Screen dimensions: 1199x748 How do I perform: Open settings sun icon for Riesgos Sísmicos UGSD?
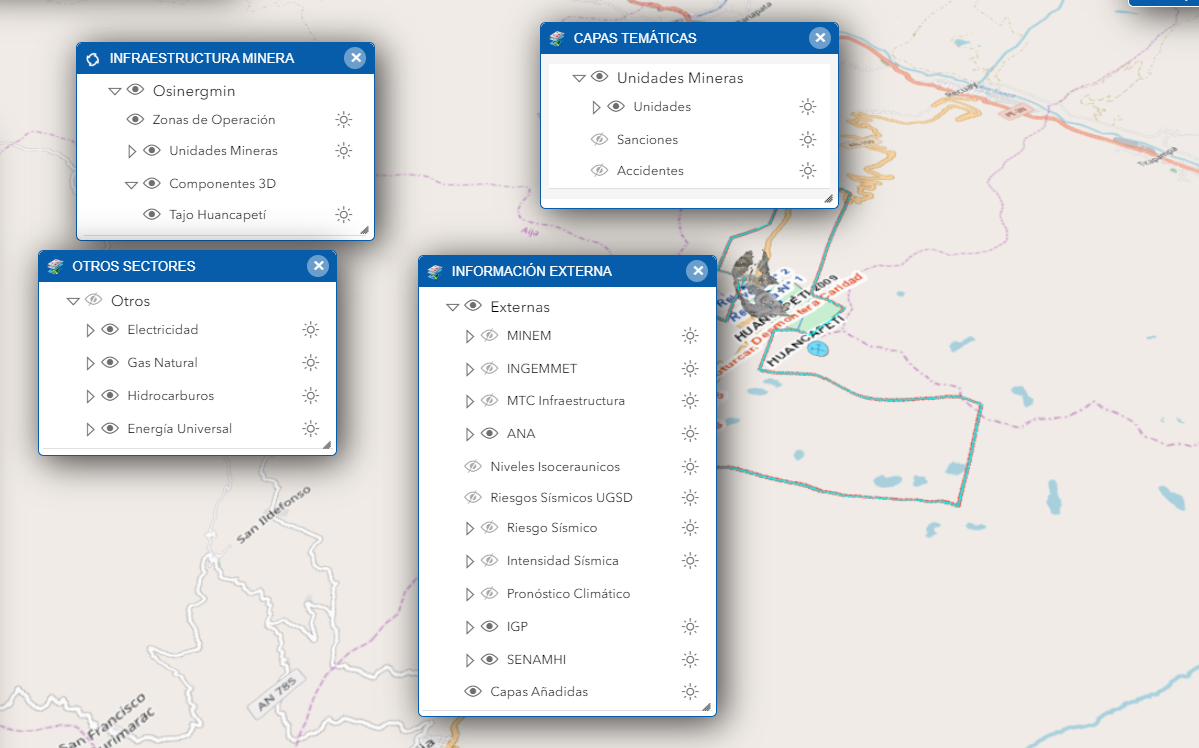pyautogui.click(x=690, y=498)
